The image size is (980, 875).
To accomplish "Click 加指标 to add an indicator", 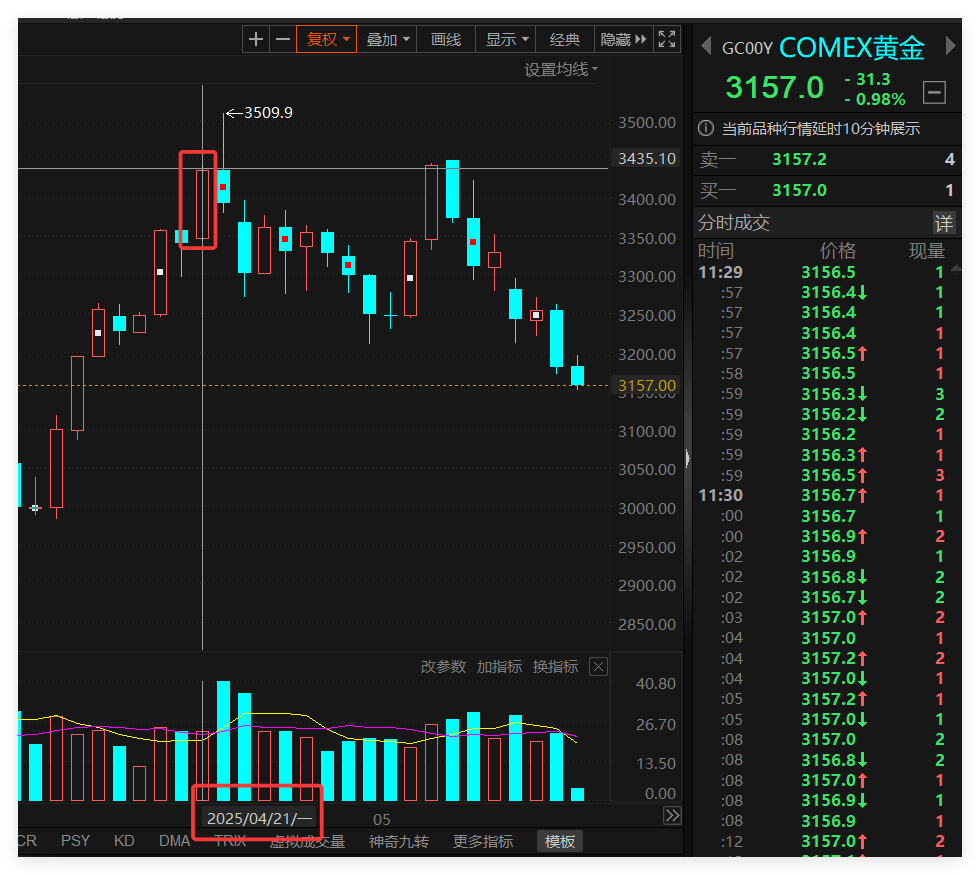I will 499,667.
